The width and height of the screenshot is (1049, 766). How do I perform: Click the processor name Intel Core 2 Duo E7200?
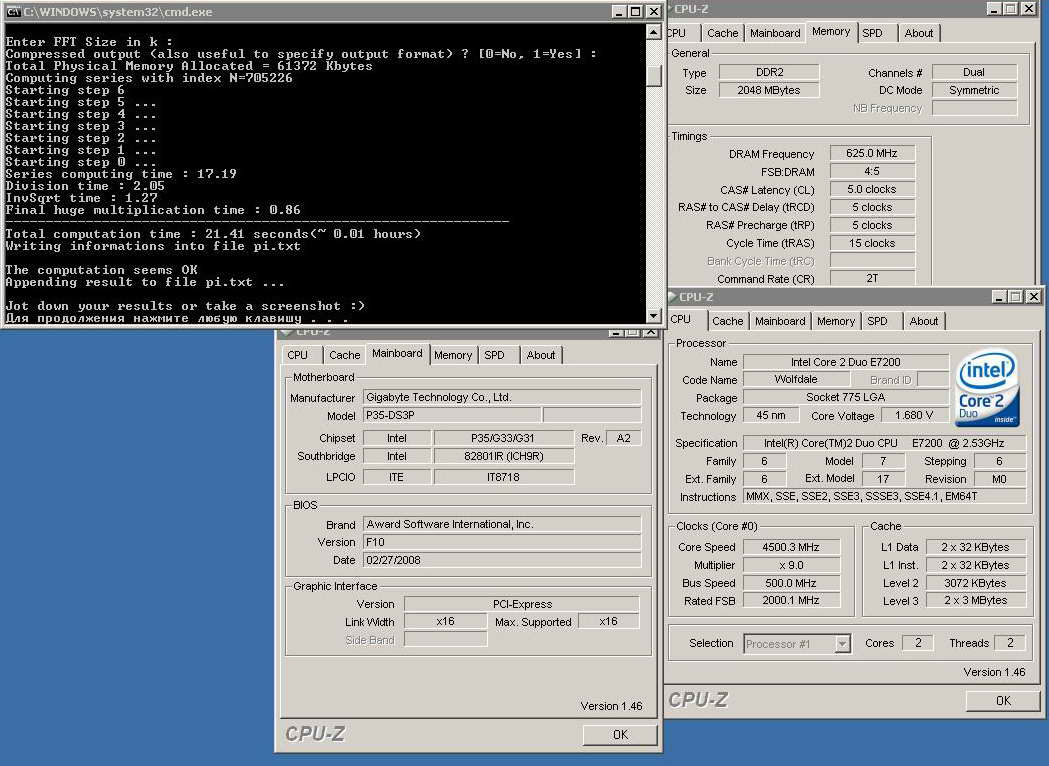[846, 362]
